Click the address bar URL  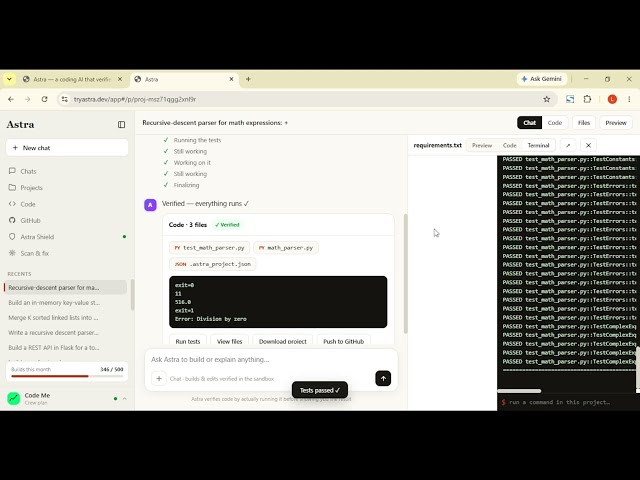[x=135, y=99]
